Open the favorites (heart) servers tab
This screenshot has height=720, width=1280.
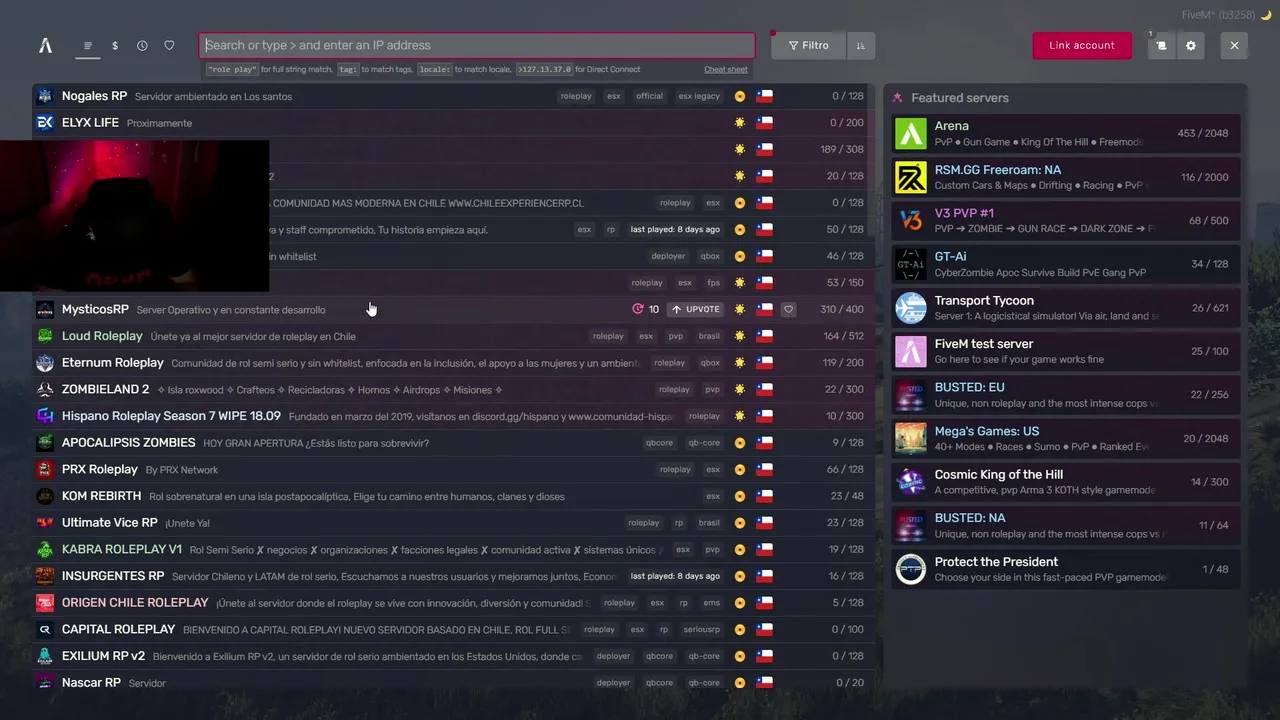(x=169, y=45)
